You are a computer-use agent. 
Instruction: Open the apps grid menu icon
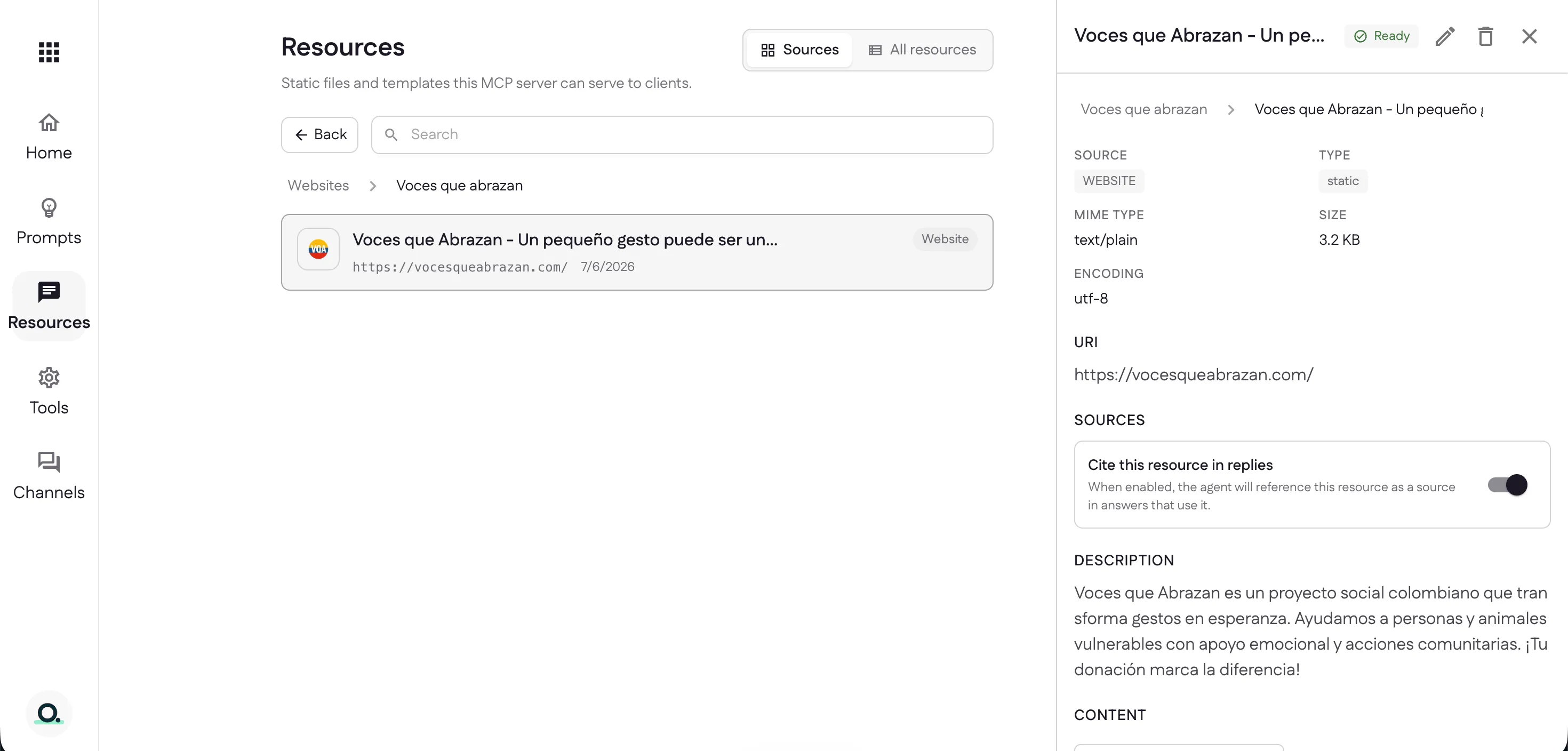point(49,52)
